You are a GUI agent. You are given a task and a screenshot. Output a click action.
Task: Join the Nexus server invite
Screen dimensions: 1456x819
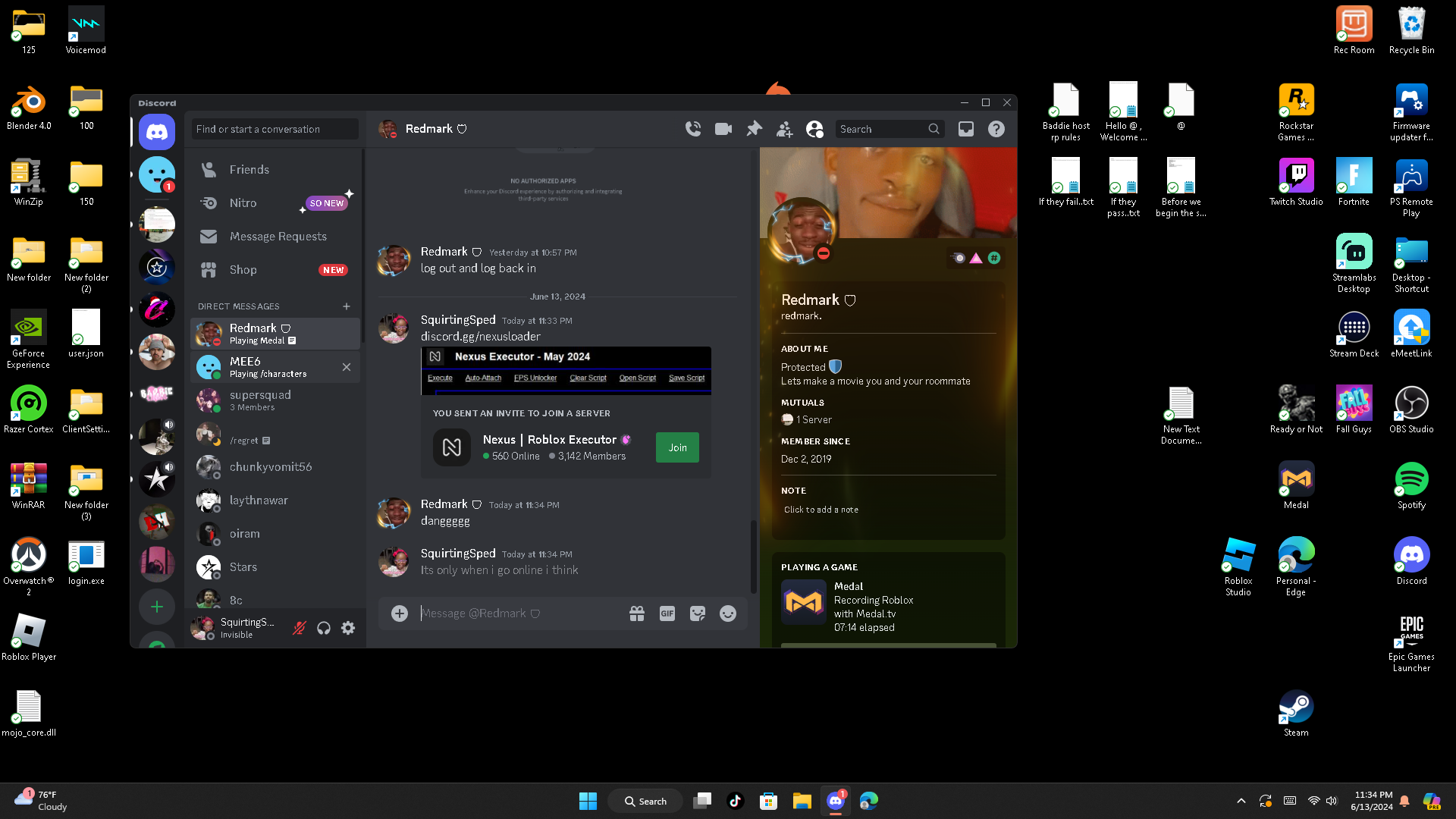pyautogui.click(x=677, y=447)
